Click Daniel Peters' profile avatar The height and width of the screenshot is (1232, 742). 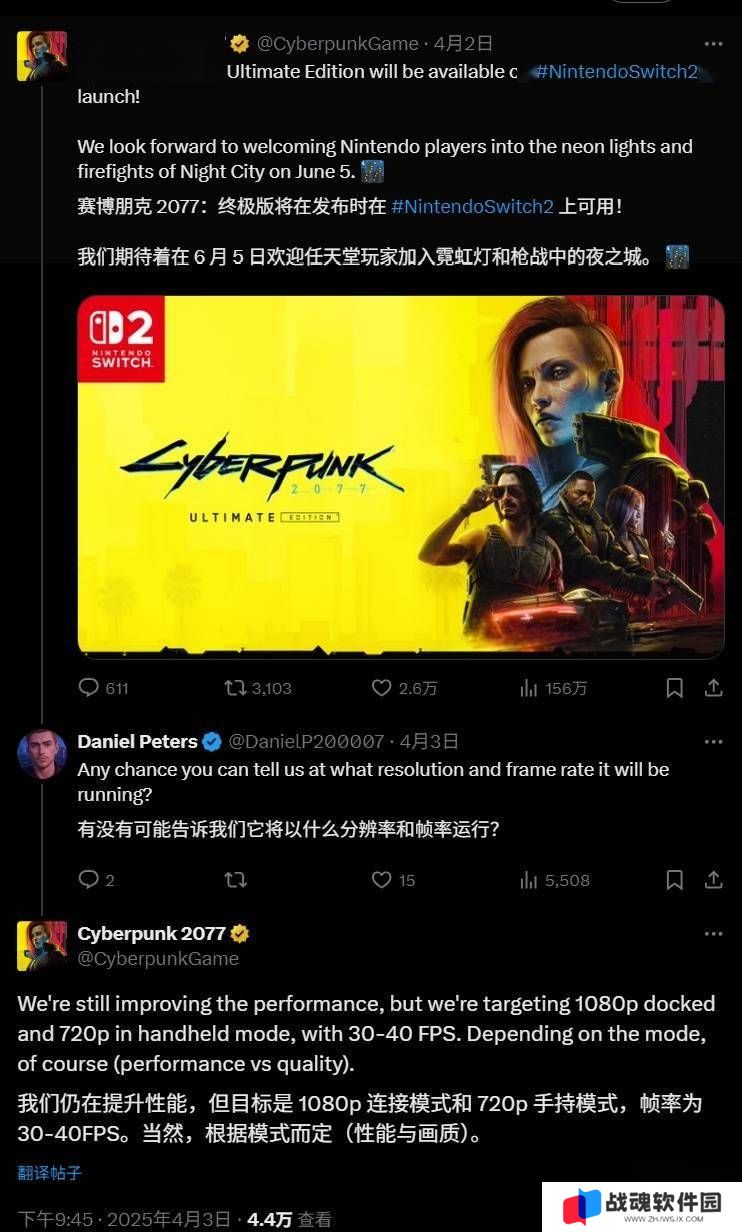(x=42, y=754)
